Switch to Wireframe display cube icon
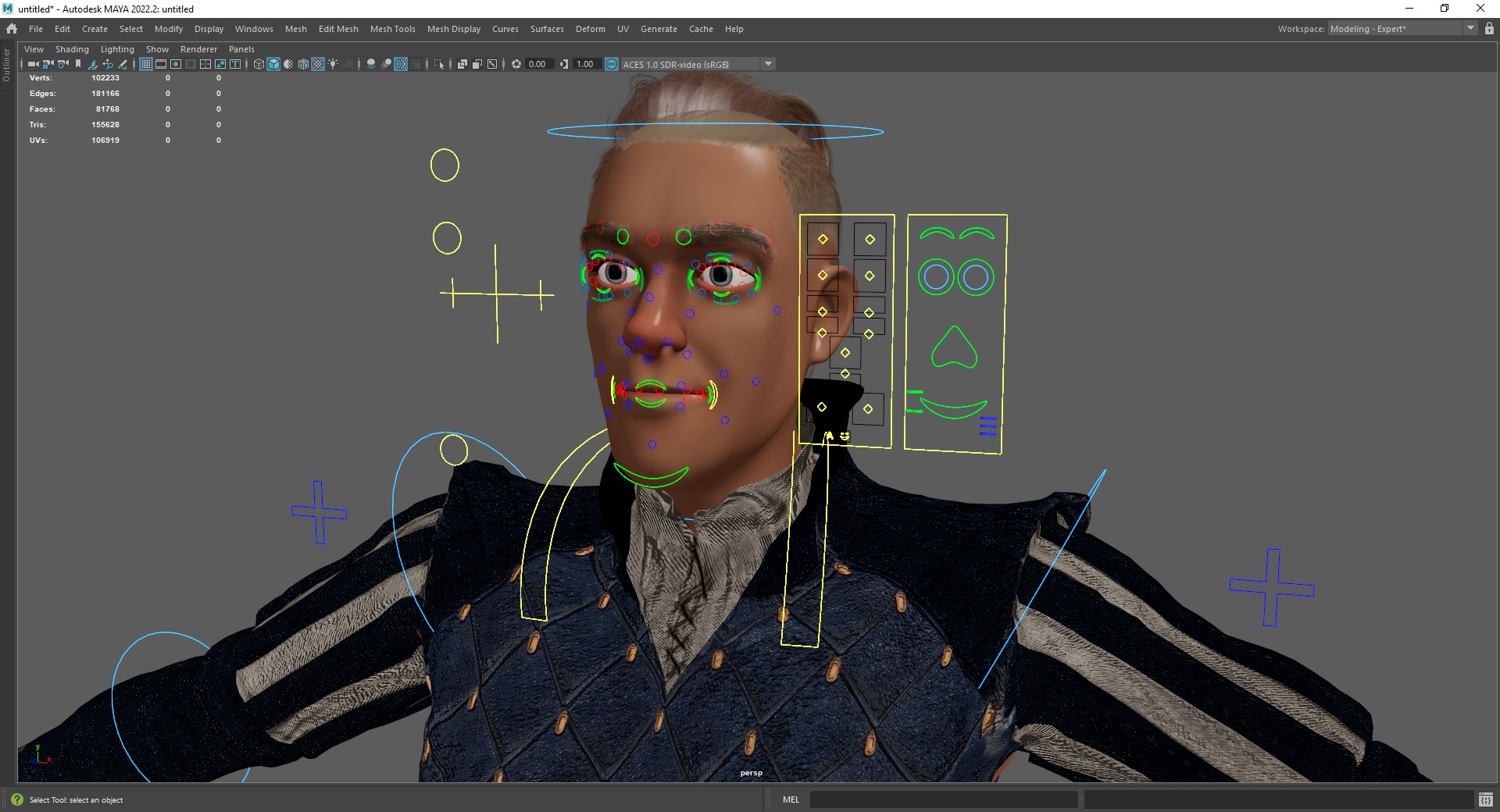 (259, 64)
